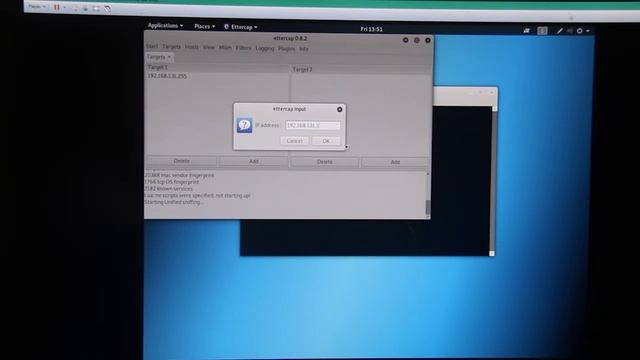Screen dimensions: 640x360
Task: Open the Filters menu
Action: tap(243, 48)
